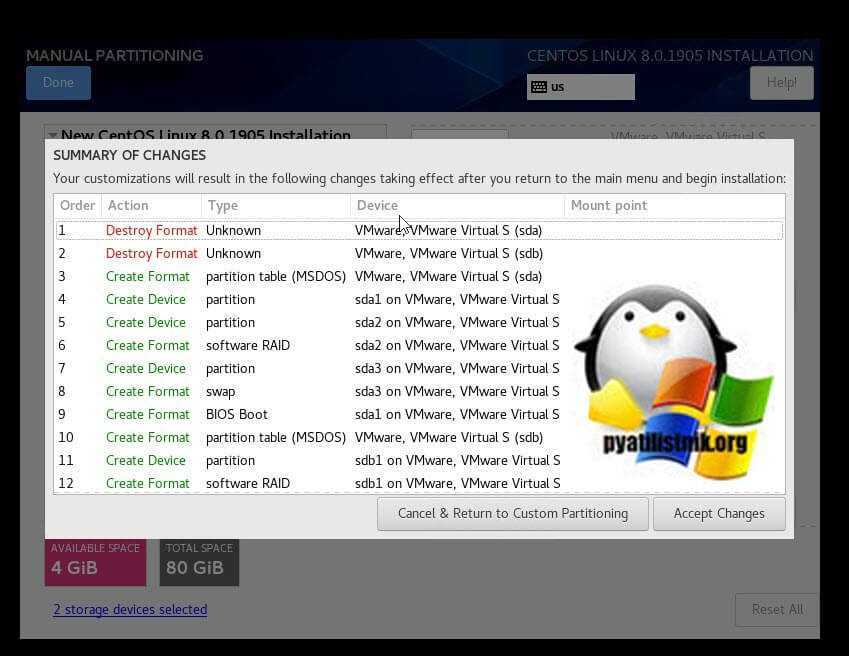Click order number 12 cell

pos(66,484)
